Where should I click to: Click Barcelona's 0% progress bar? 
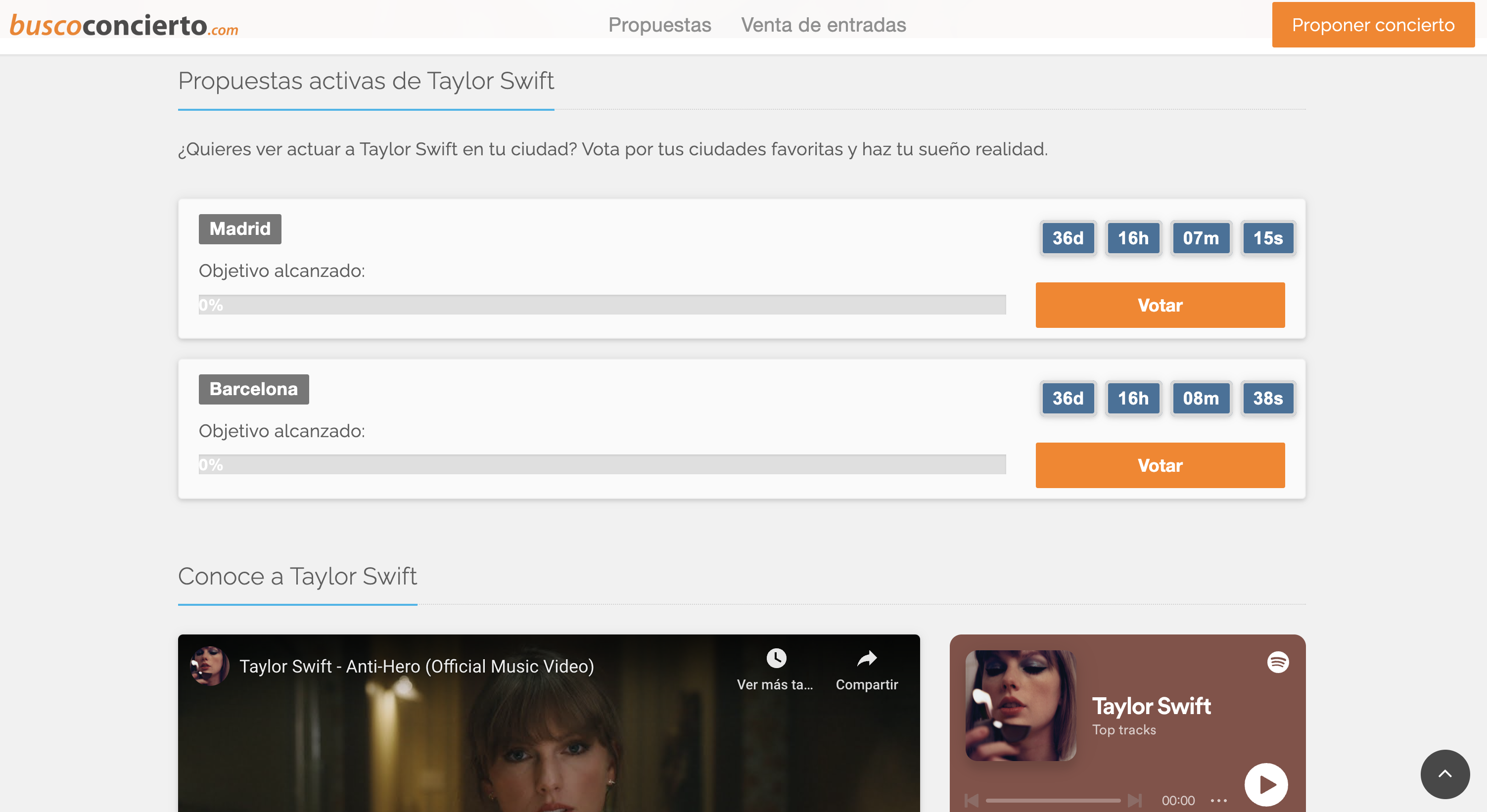coord(602,464)
